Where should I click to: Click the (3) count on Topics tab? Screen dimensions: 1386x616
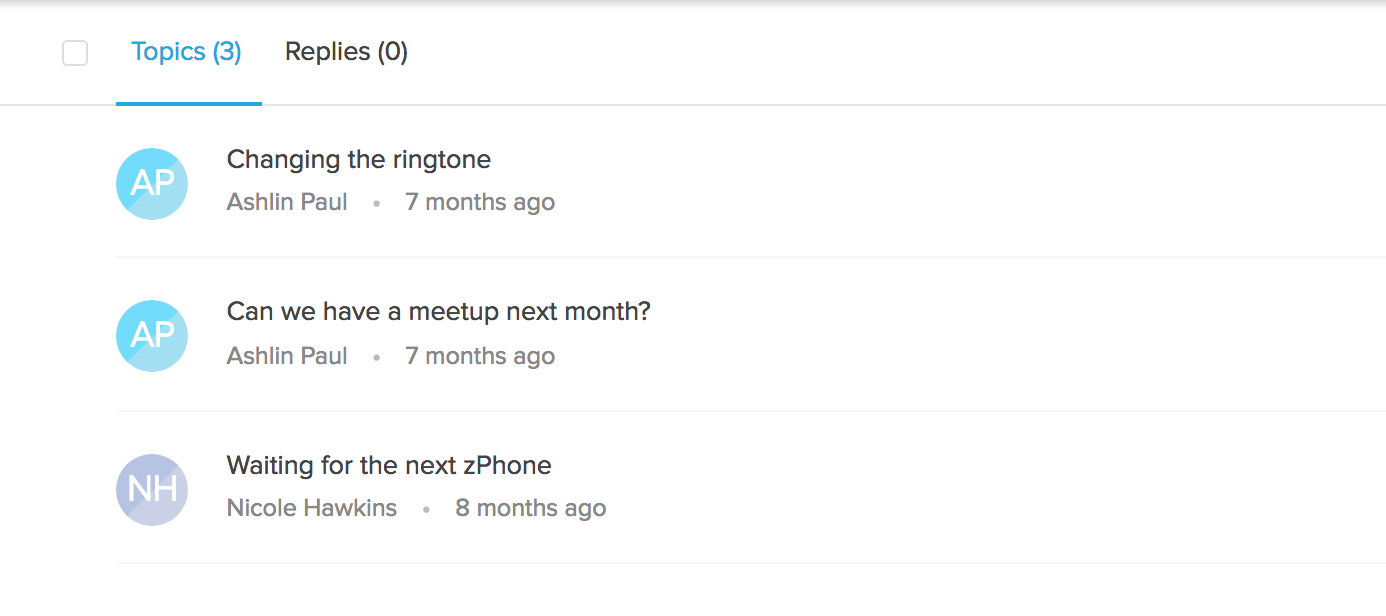(x=226, y=52)
